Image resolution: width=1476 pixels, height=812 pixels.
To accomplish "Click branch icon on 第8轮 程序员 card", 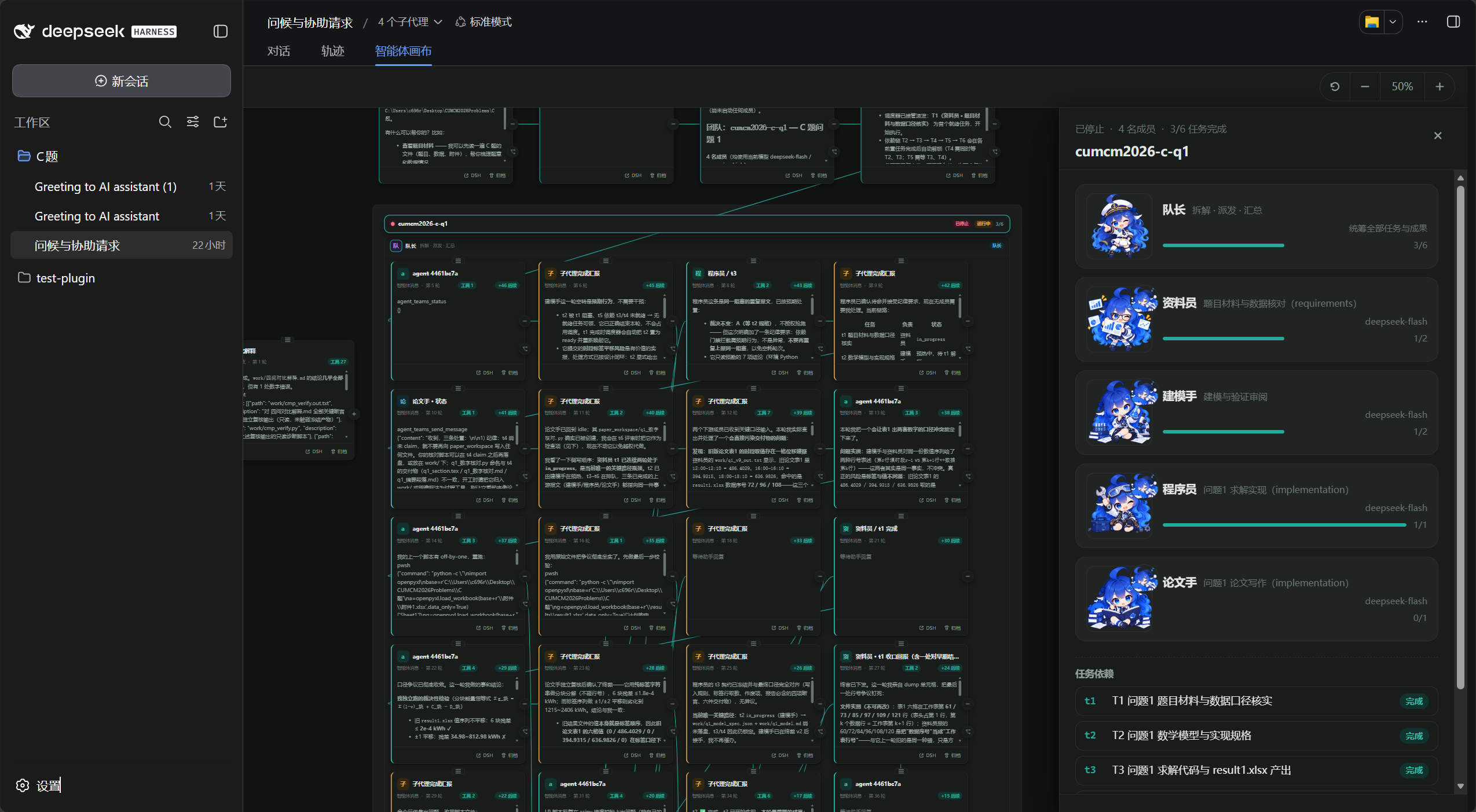I will tap(821, 348).
